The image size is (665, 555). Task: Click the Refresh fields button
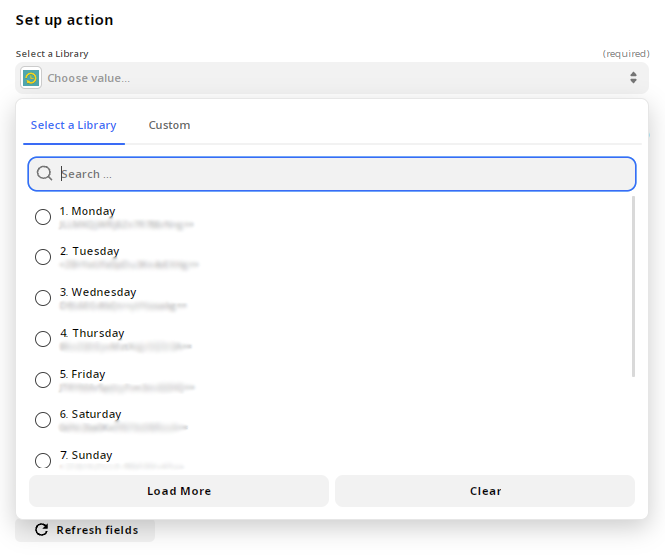click(x=85, y=530)
